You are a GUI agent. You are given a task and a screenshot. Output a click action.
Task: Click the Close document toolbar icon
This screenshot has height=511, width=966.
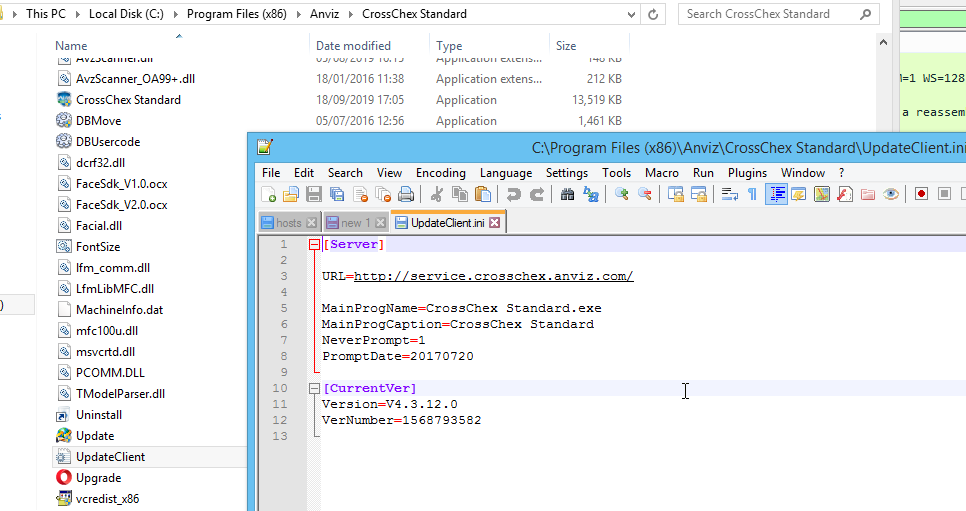[360, 195]
